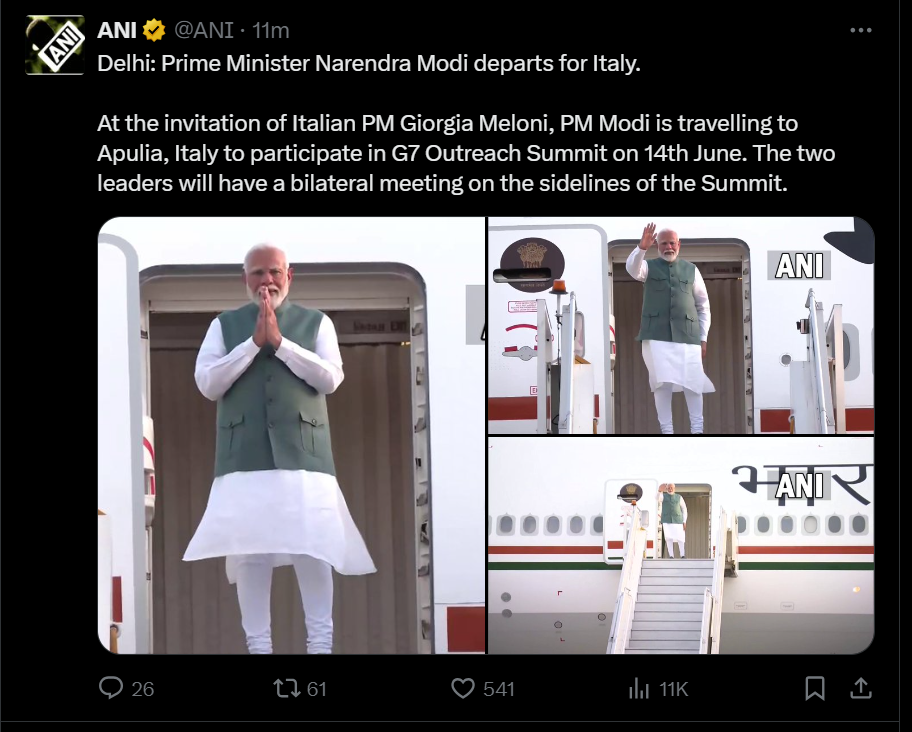Click the repost arrows icon
The height and width of the screenshot is (732, 912).
tap(286, 688)
